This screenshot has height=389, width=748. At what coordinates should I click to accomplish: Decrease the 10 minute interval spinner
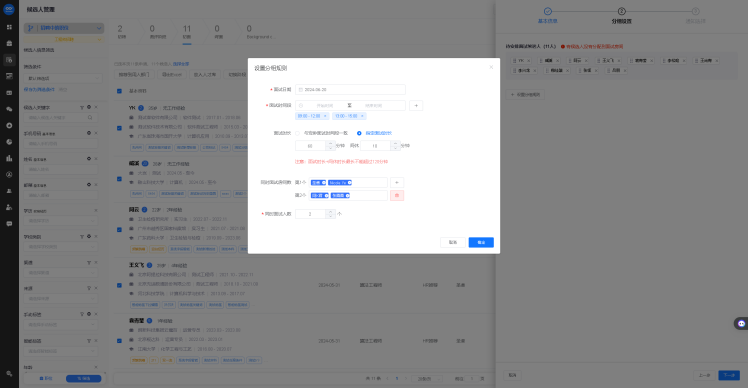coord(395,148)
